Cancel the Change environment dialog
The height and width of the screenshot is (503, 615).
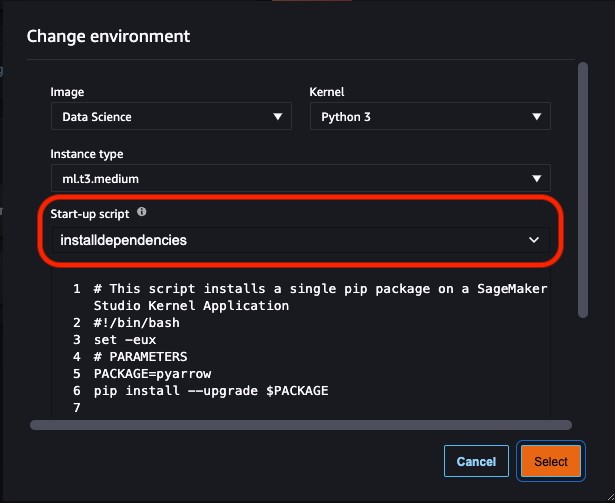coord(476,461)
